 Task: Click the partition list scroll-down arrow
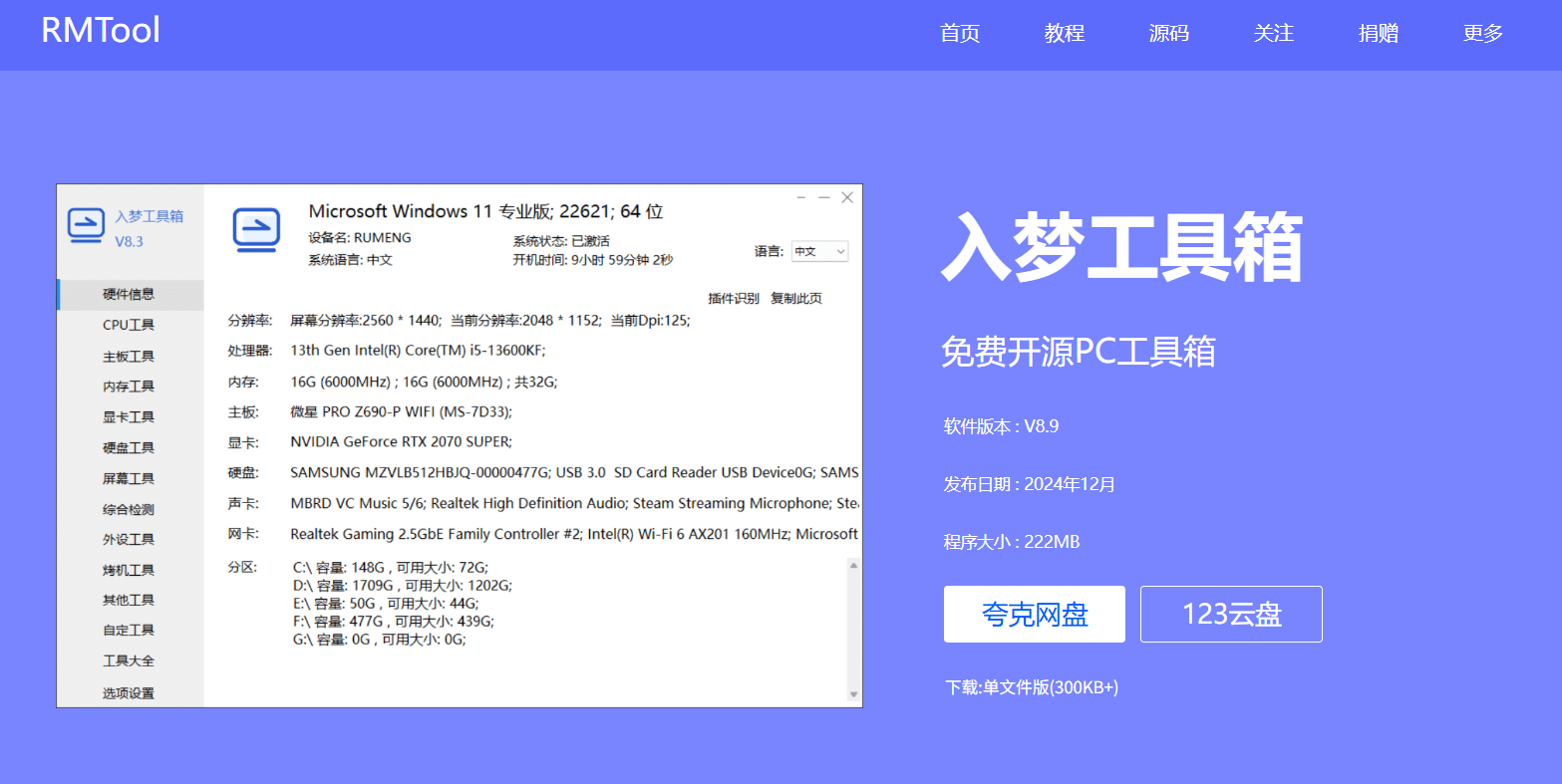pos(853,694)
